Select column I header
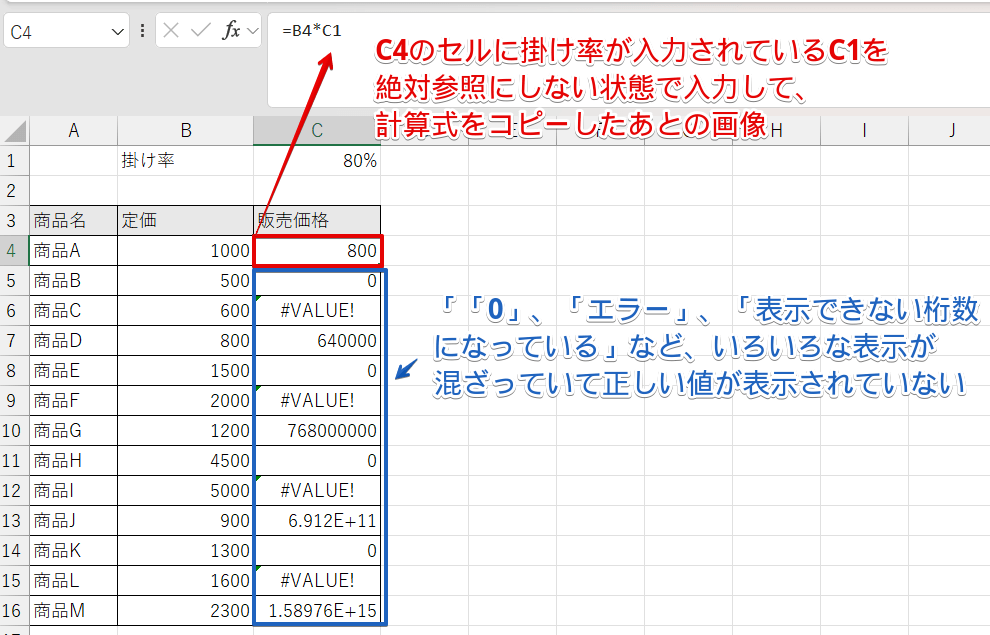Screen dimensions: 990x635 click(x=864, y=131)
